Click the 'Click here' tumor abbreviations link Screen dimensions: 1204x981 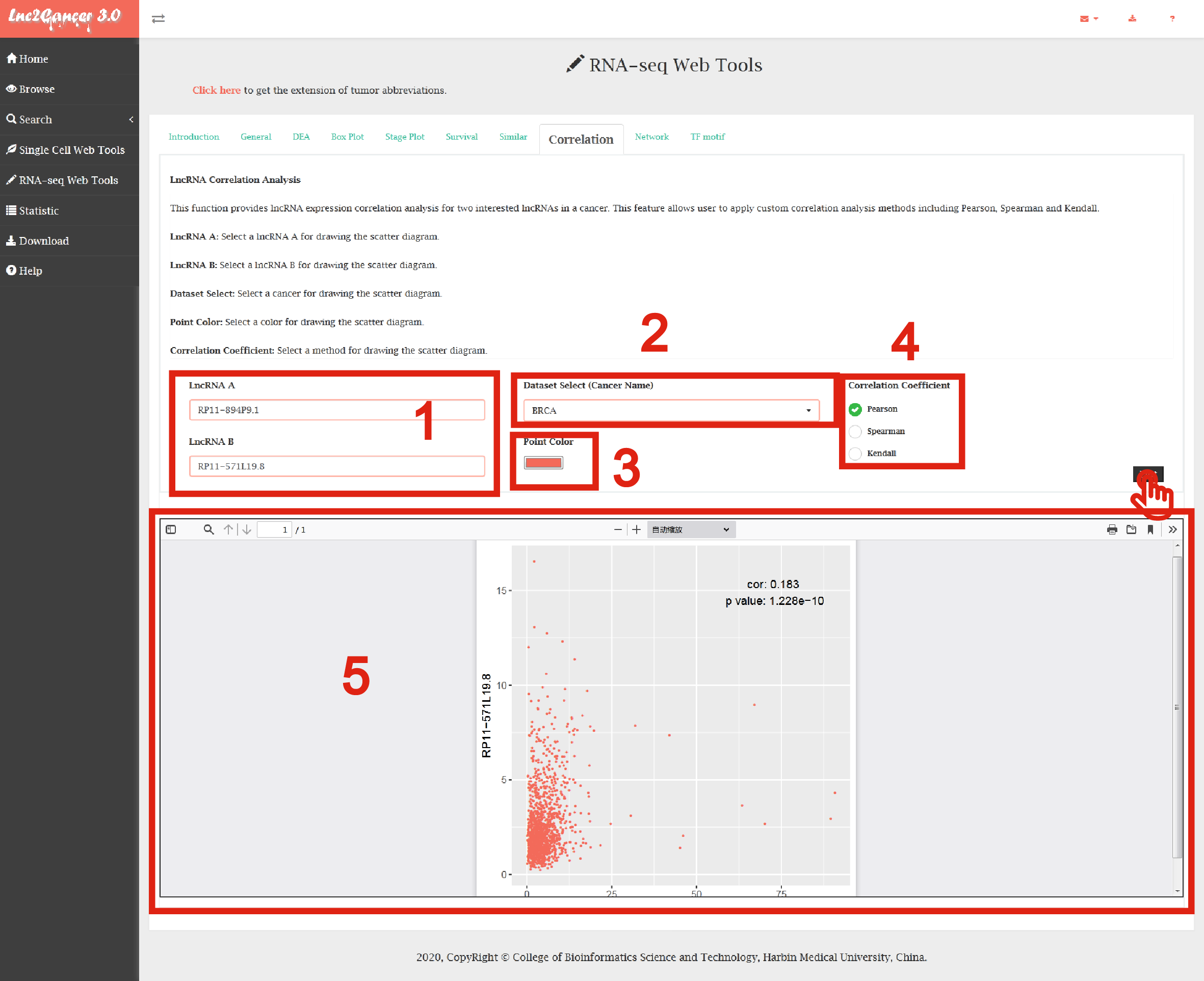pyautogui.click(x=216, y=90)
